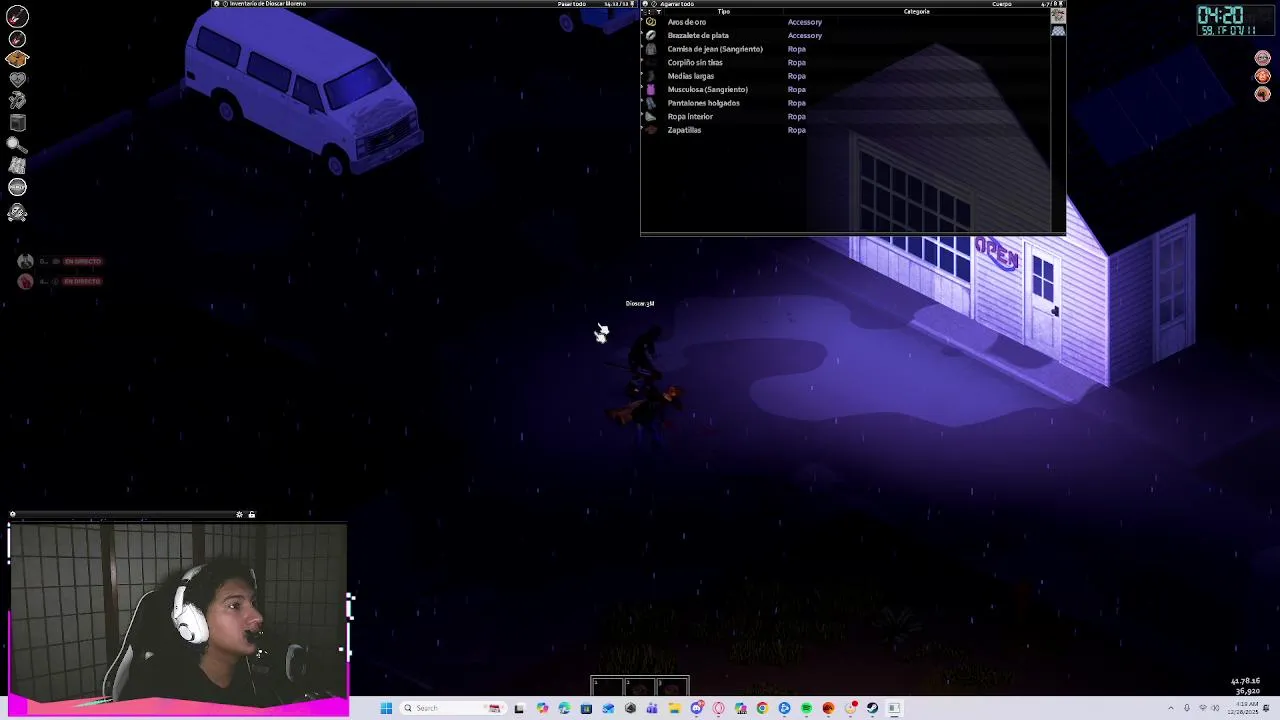Select the primary weapon slot icon

point(17,17)
